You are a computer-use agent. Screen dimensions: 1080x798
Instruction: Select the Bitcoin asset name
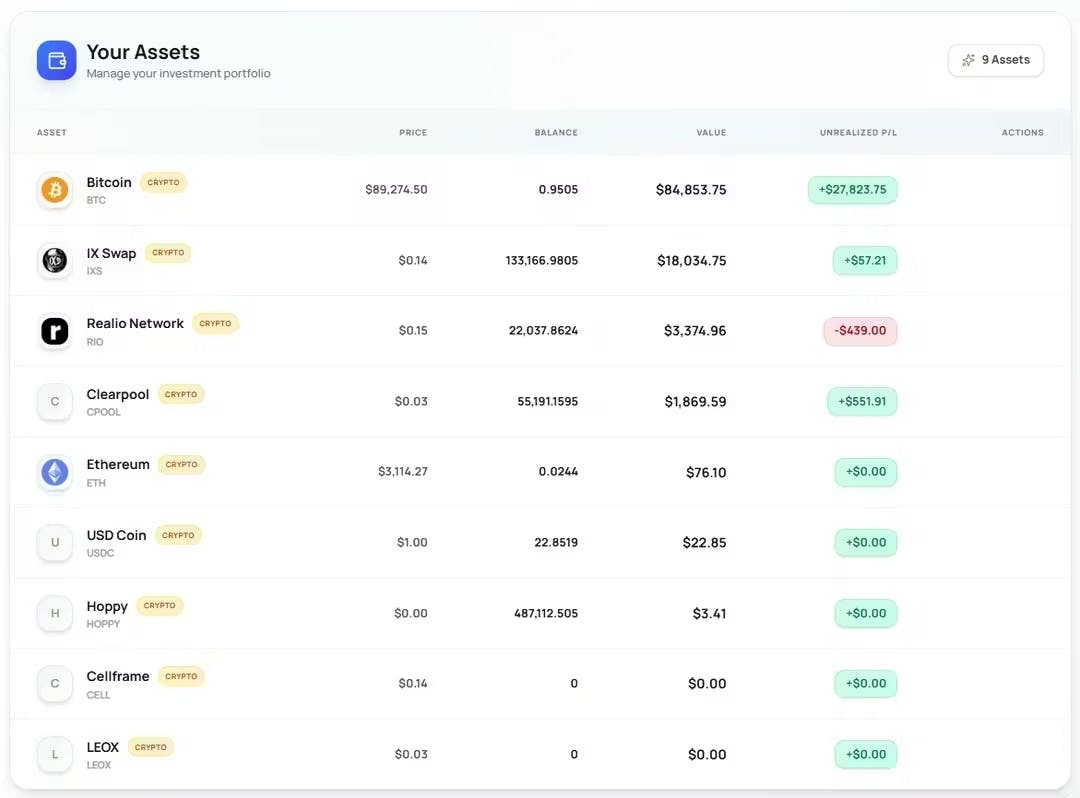(109, 182)
